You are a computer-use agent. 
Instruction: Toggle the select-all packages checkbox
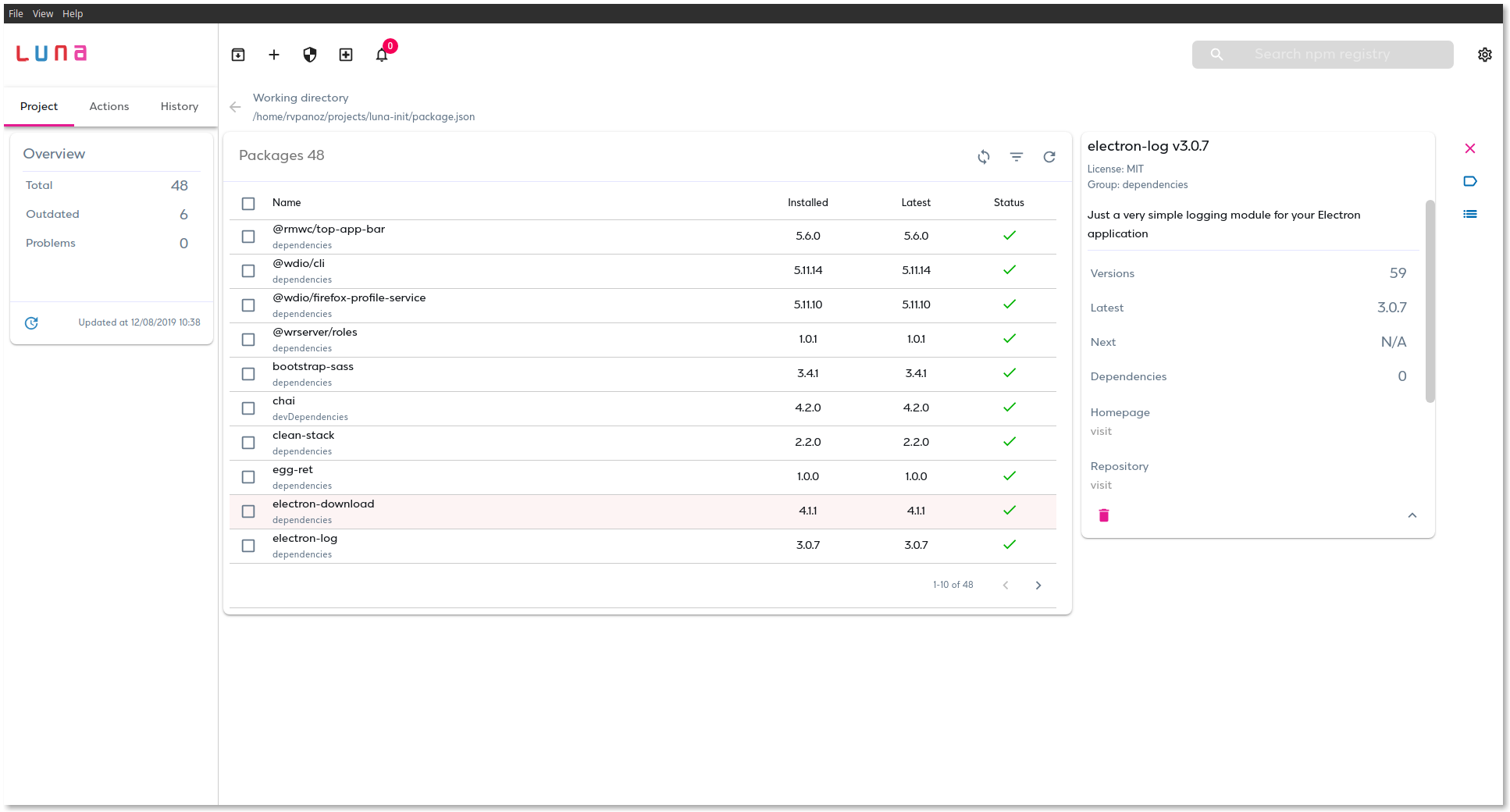[248, 204]
